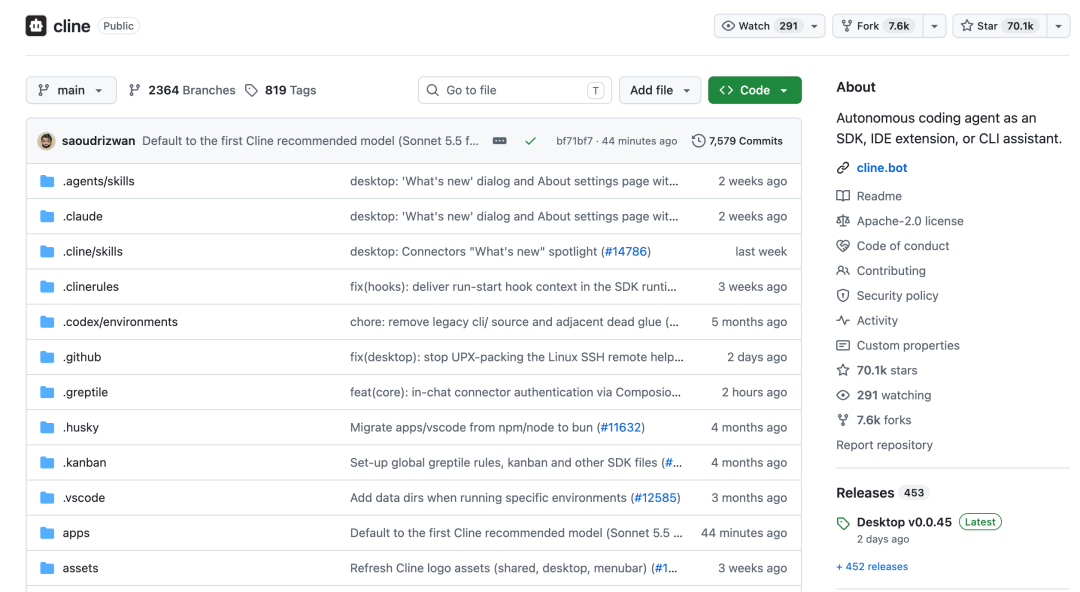
Task: Open the .cline/skills folder
Action: [92, 252]
